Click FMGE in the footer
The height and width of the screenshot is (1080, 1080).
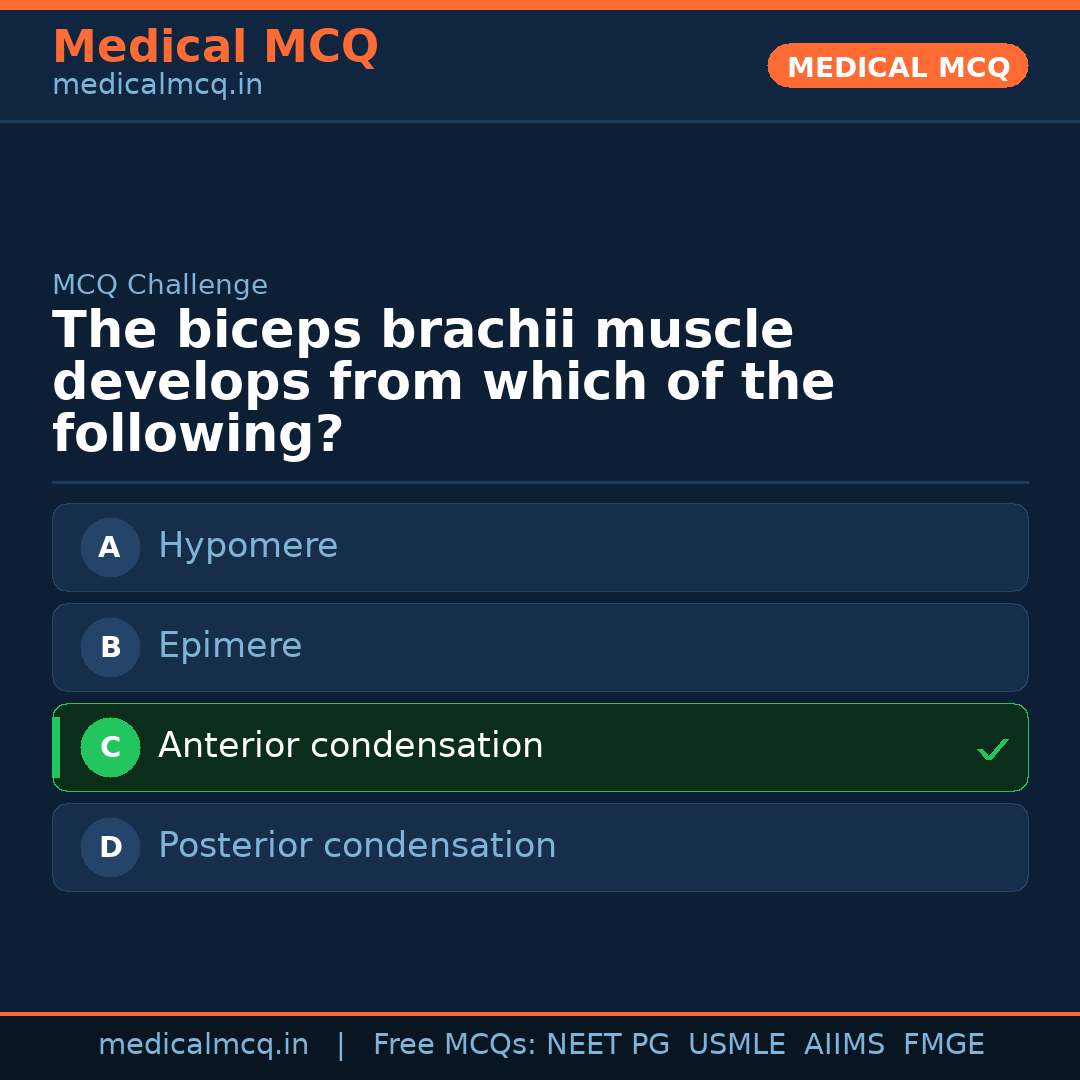point(944,1045)
